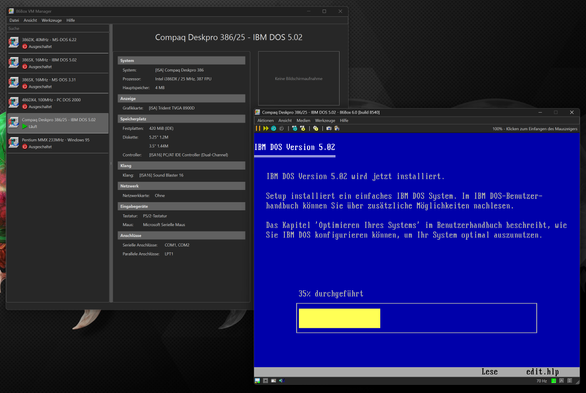Click the icon of the Pentium MMX machine
The width and height of the screenshot is (586, 393).
click(x=14, y=142)
